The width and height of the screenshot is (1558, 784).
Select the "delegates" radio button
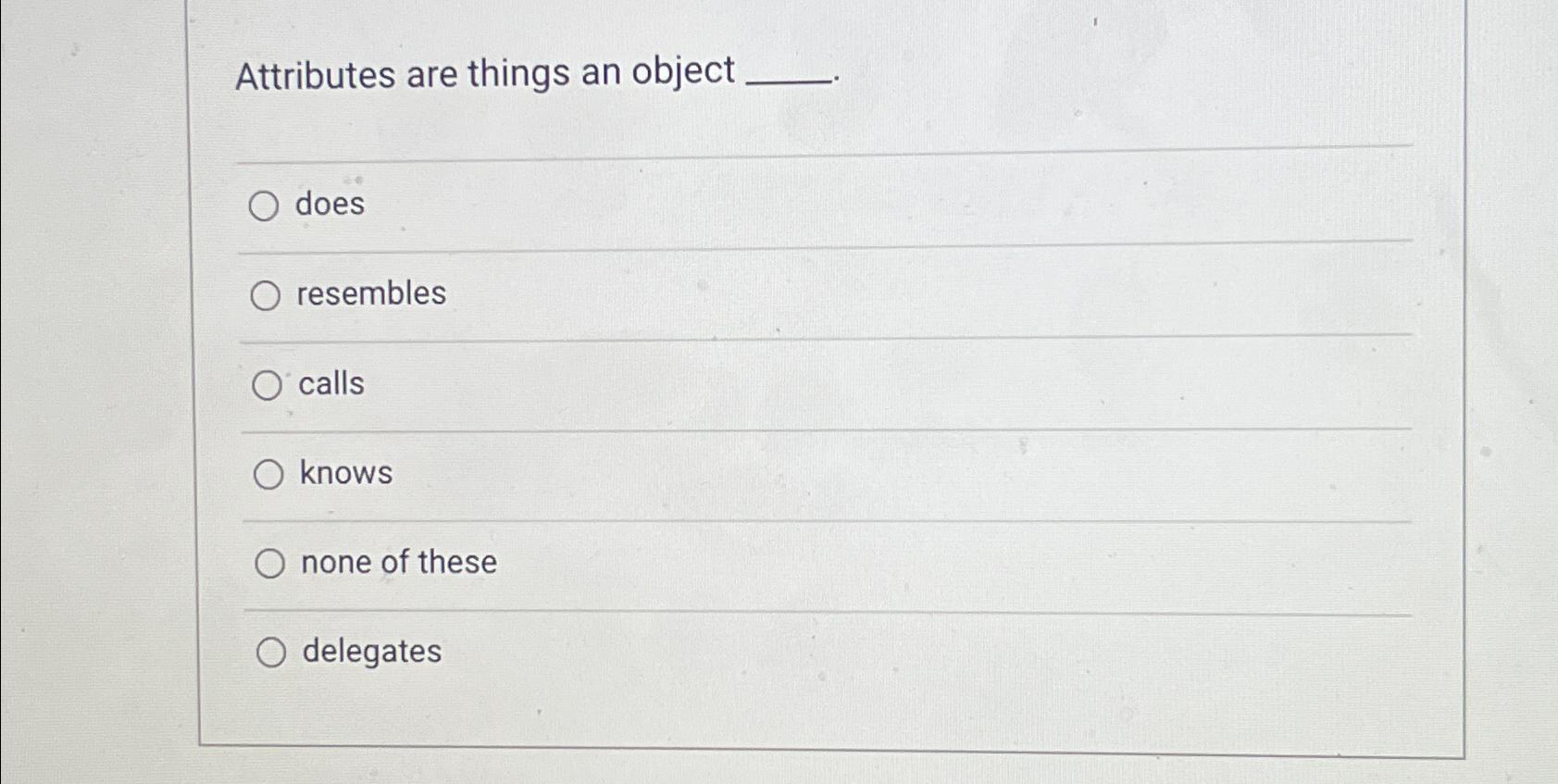tap(271, 653)
